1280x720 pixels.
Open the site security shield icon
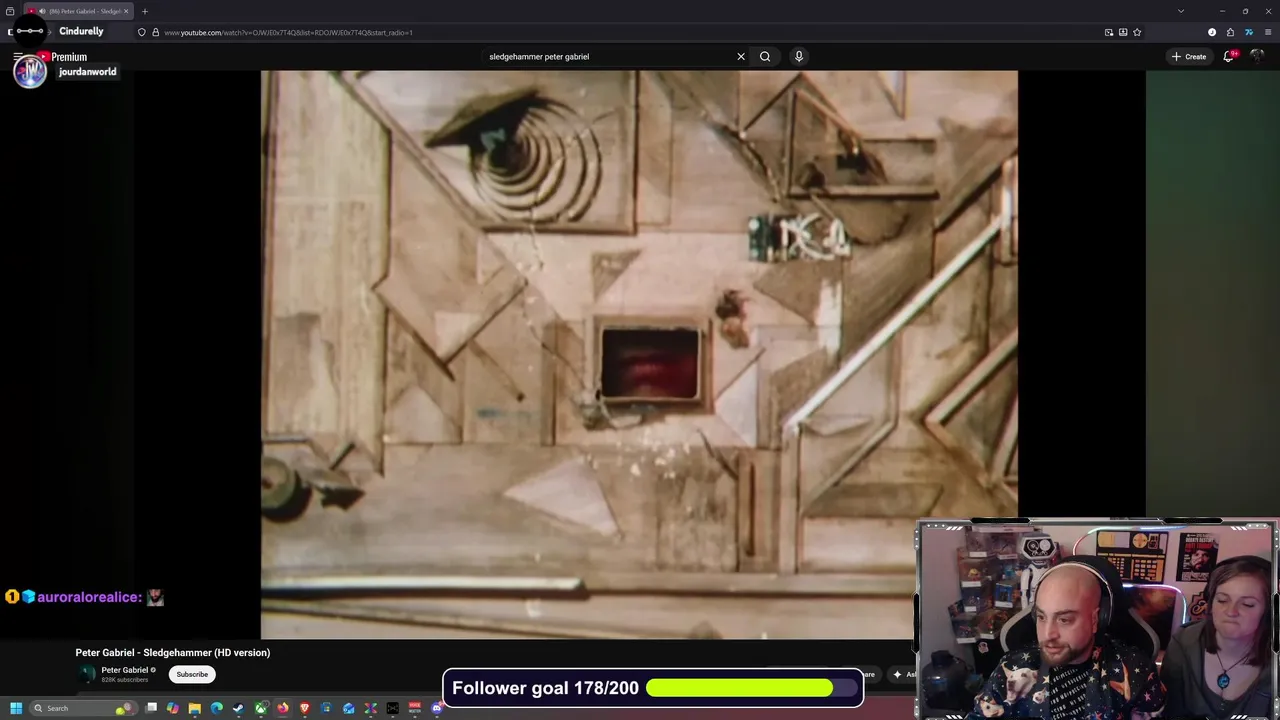click(142, 32)
